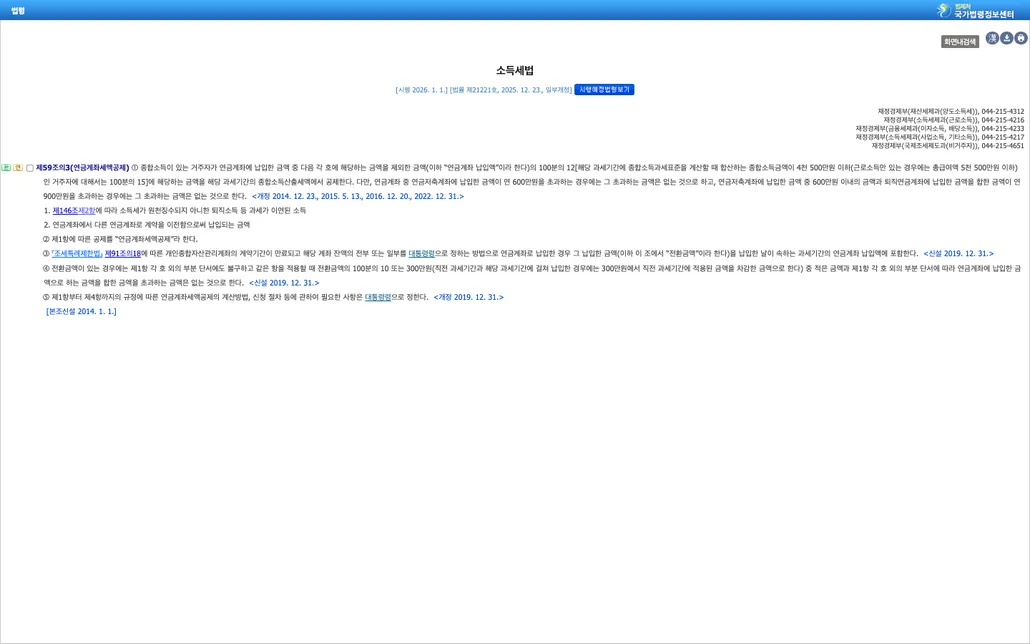The image size is (1030, 644).
Task: Click the '<신설 2019. 12. 31.>' note in paragraph ③
Action: coord(958,254)
